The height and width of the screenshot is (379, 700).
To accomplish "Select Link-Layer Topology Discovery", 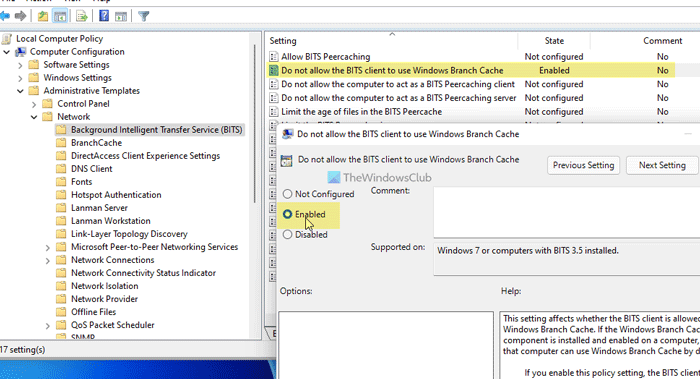I will tap(129, 234).
